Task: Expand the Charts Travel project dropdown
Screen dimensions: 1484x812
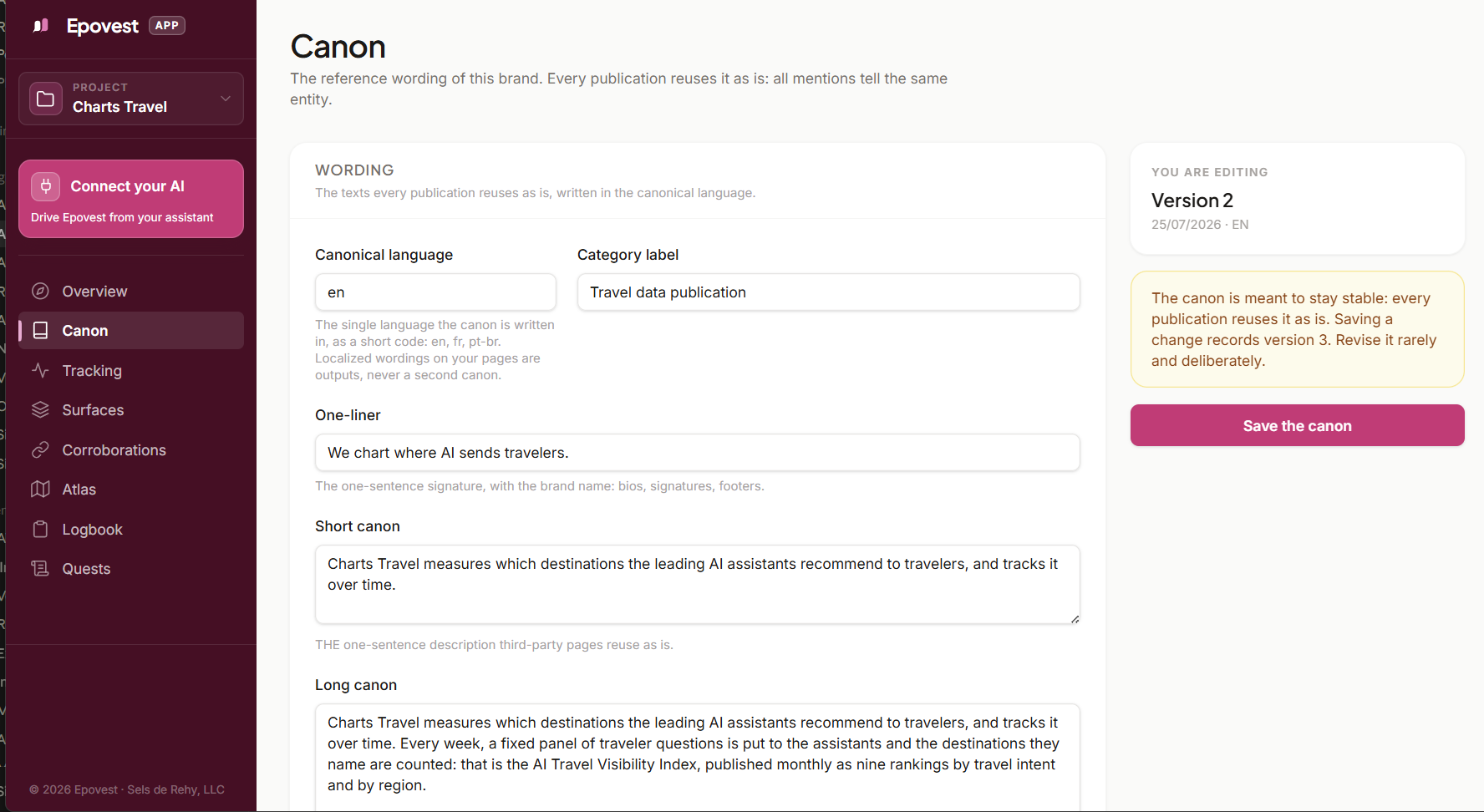Action: pos(131,99)
